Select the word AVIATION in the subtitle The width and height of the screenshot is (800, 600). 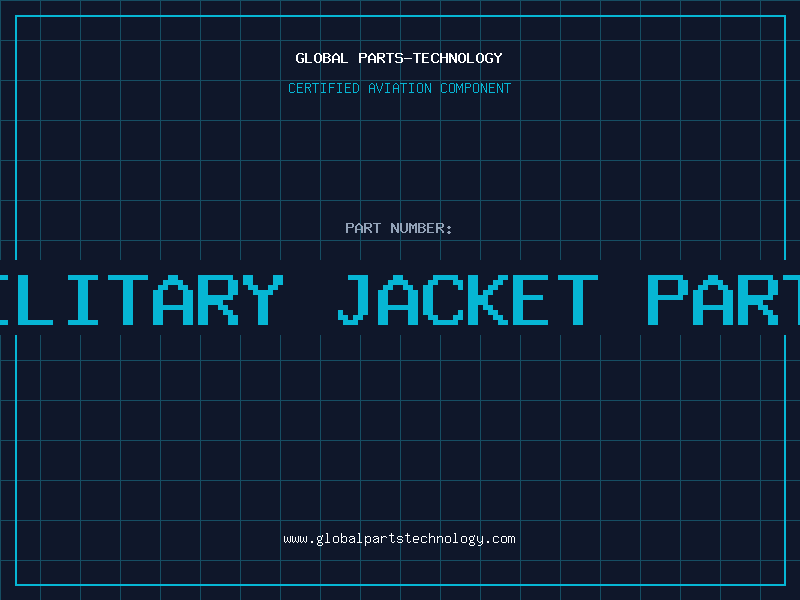[400, 88]
